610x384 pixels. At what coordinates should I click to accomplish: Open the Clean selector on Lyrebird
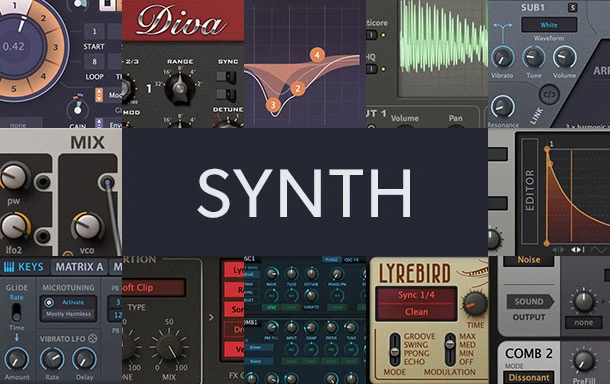pos(416,312)
